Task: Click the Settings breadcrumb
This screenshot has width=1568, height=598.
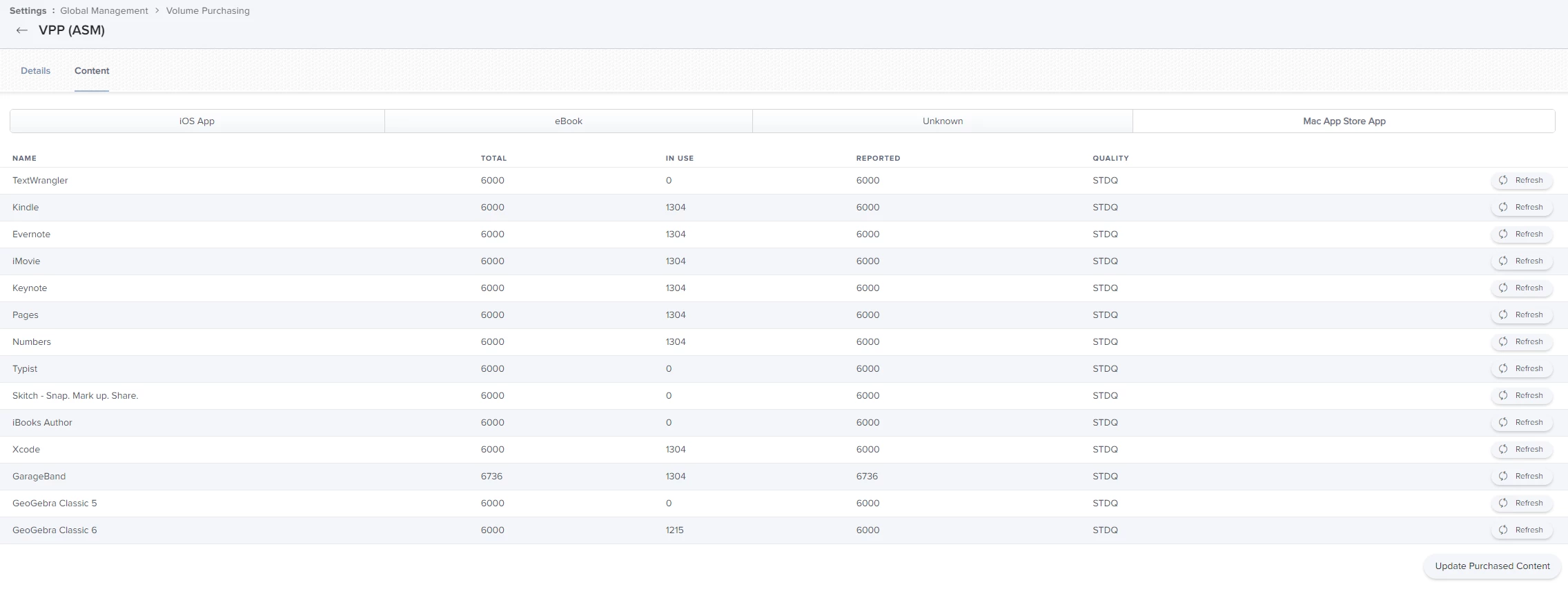Action: pyautogui.click(x=28, y=10)
